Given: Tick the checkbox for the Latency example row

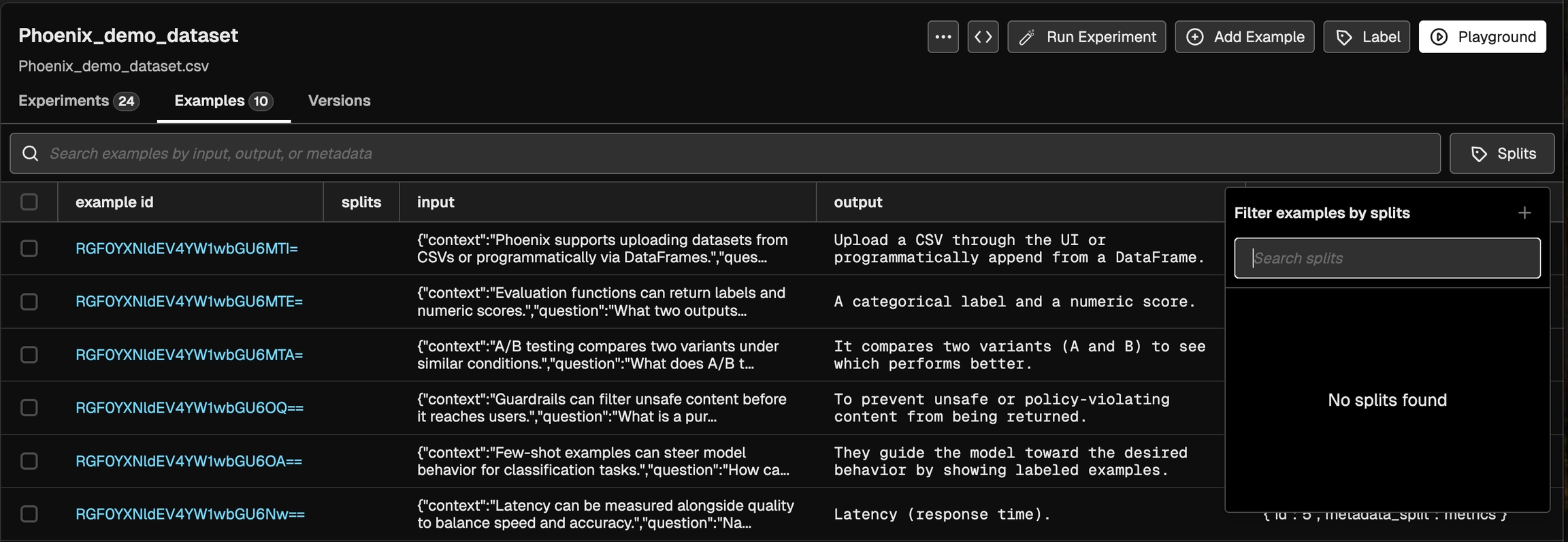Looking at the screenshot, I should pyautogui.click(x=29, y=514).
